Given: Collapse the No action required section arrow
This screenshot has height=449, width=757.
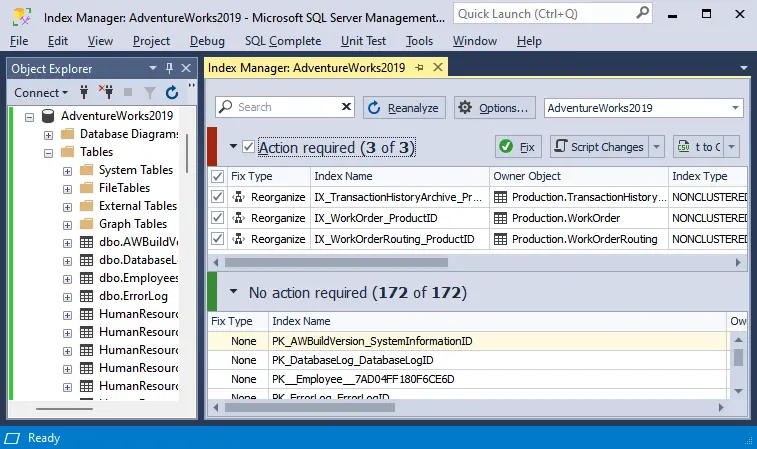Looking at the screenshot, I should pyautogui.click(x=233, y=292).
